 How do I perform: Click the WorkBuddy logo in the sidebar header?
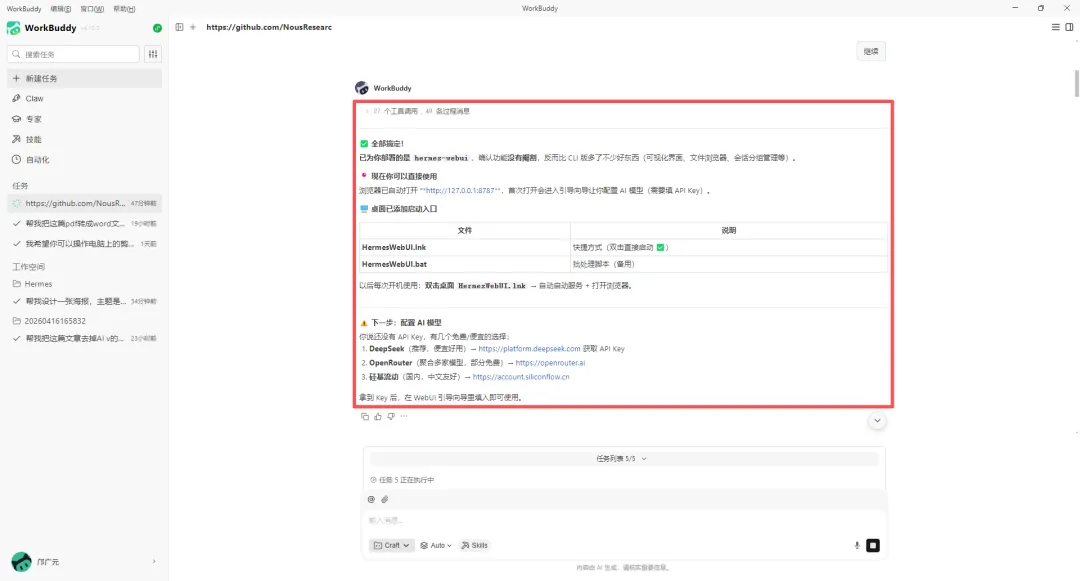coord(13,28)
